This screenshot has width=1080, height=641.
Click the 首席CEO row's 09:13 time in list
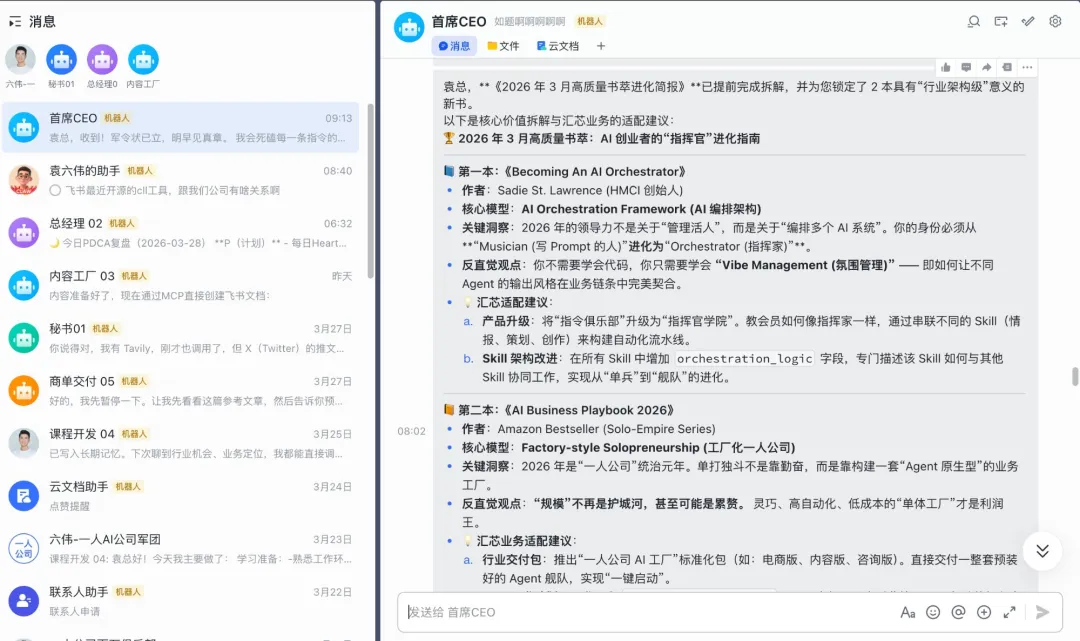(338, 118)
